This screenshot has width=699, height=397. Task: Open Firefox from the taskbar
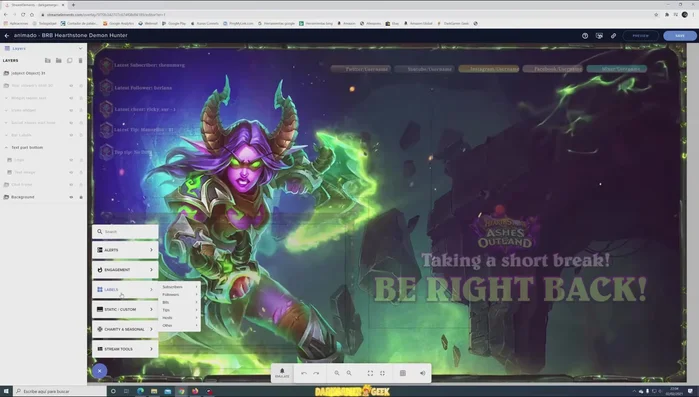click(x=195, y=391)
